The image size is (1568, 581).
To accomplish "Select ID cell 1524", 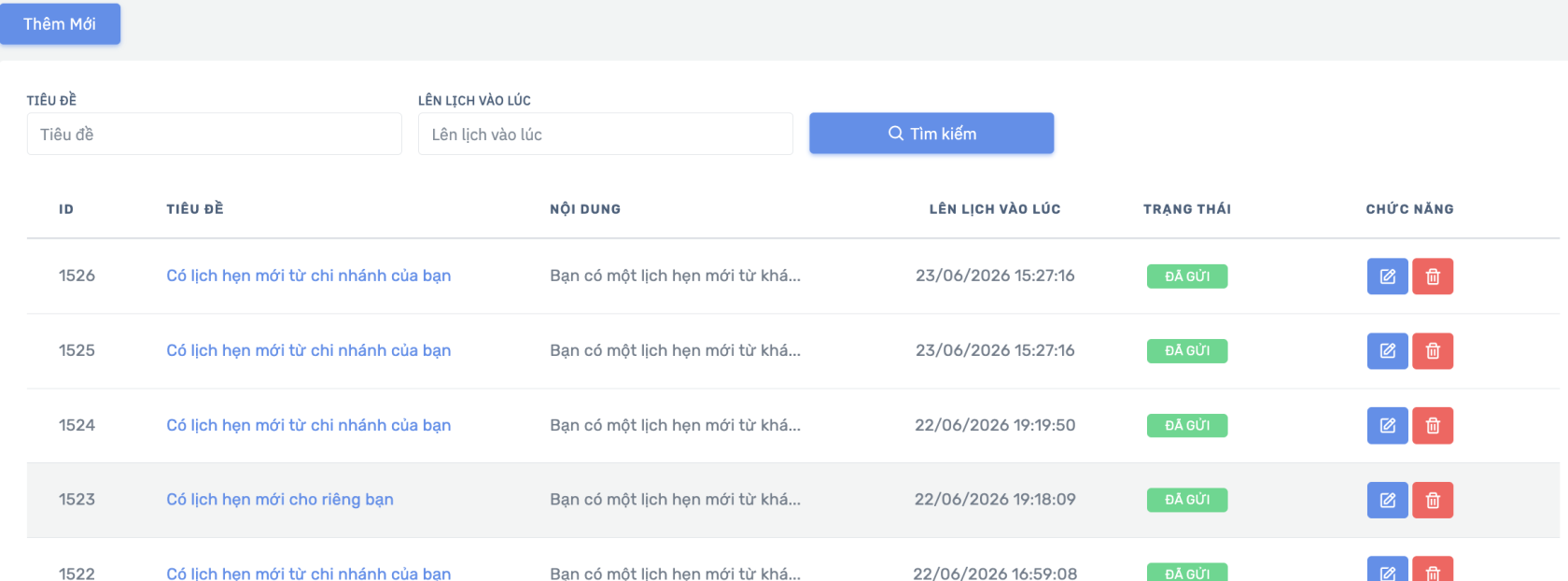I will point(77,425).
